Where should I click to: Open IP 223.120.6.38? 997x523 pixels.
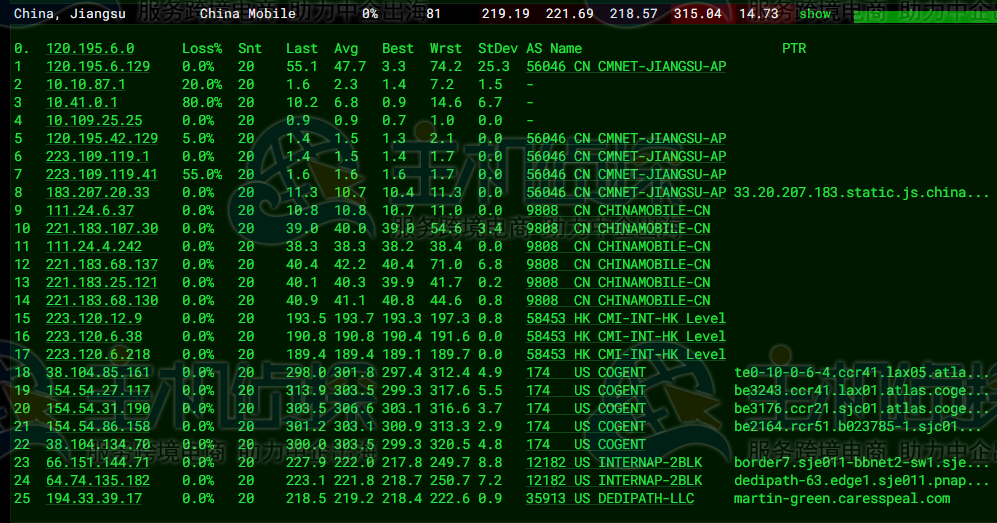click(94, 336)
